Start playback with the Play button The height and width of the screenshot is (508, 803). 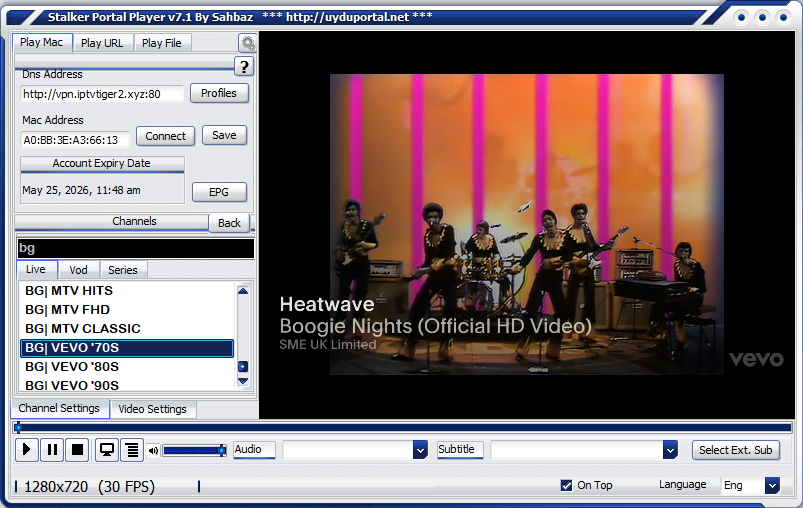[27, 450]
